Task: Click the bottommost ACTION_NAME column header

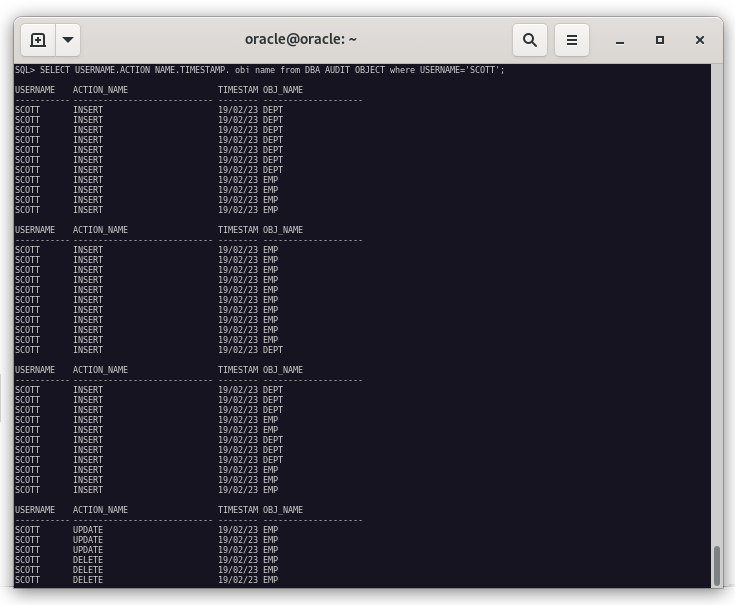Action: [x=100, y=510]
